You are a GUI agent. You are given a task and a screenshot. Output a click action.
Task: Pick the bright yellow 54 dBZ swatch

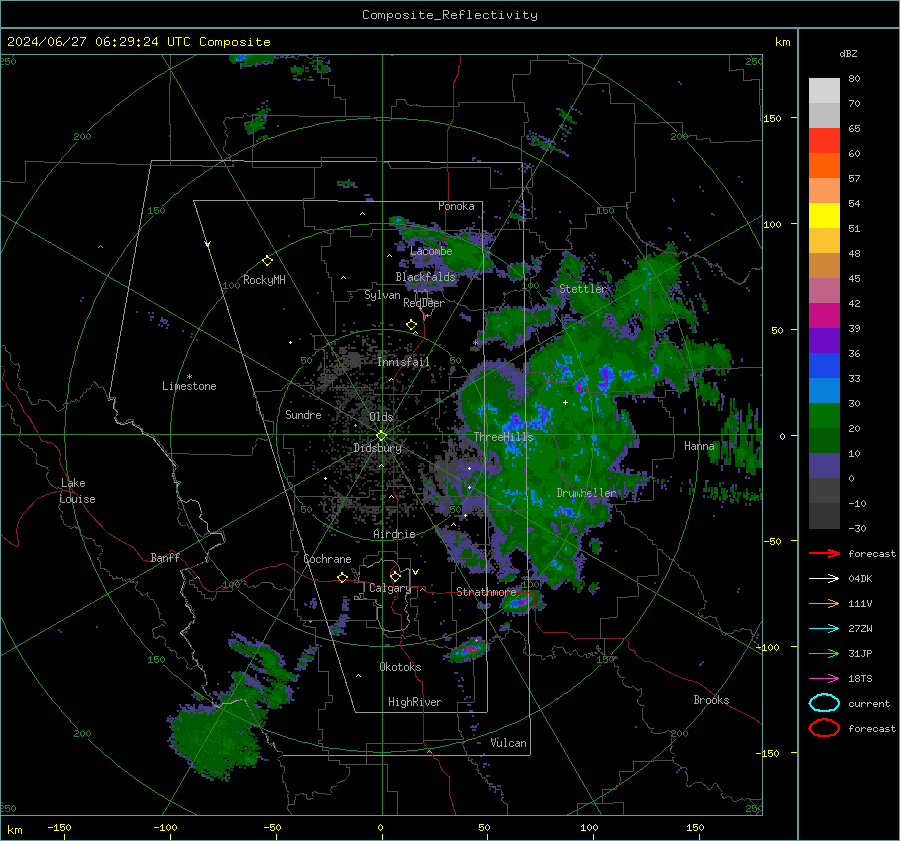pos(824,215)
